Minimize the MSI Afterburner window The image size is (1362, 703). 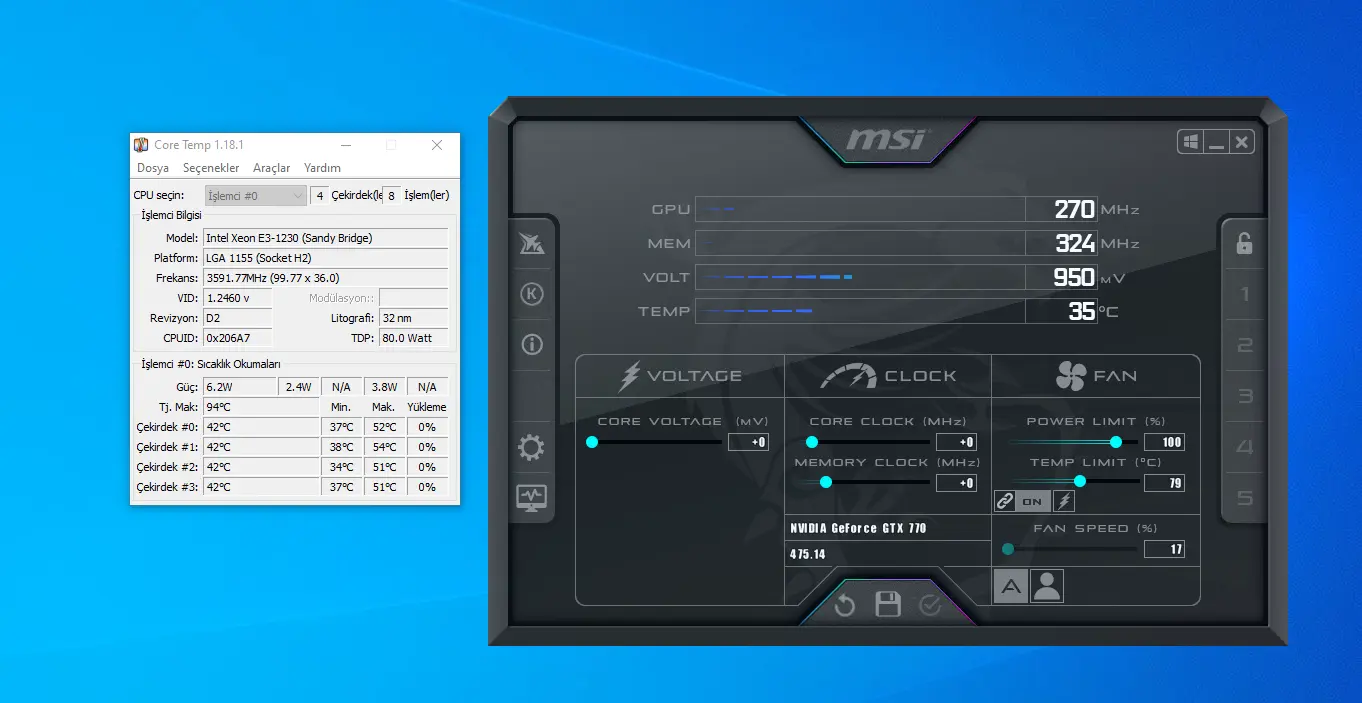pyautogui.click(x=1216, y=142)
